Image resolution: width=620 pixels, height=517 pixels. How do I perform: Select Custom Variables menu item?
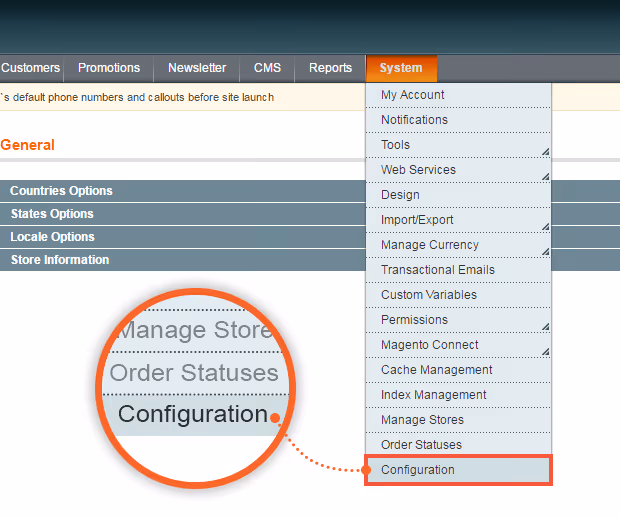[x=458, y=294]
